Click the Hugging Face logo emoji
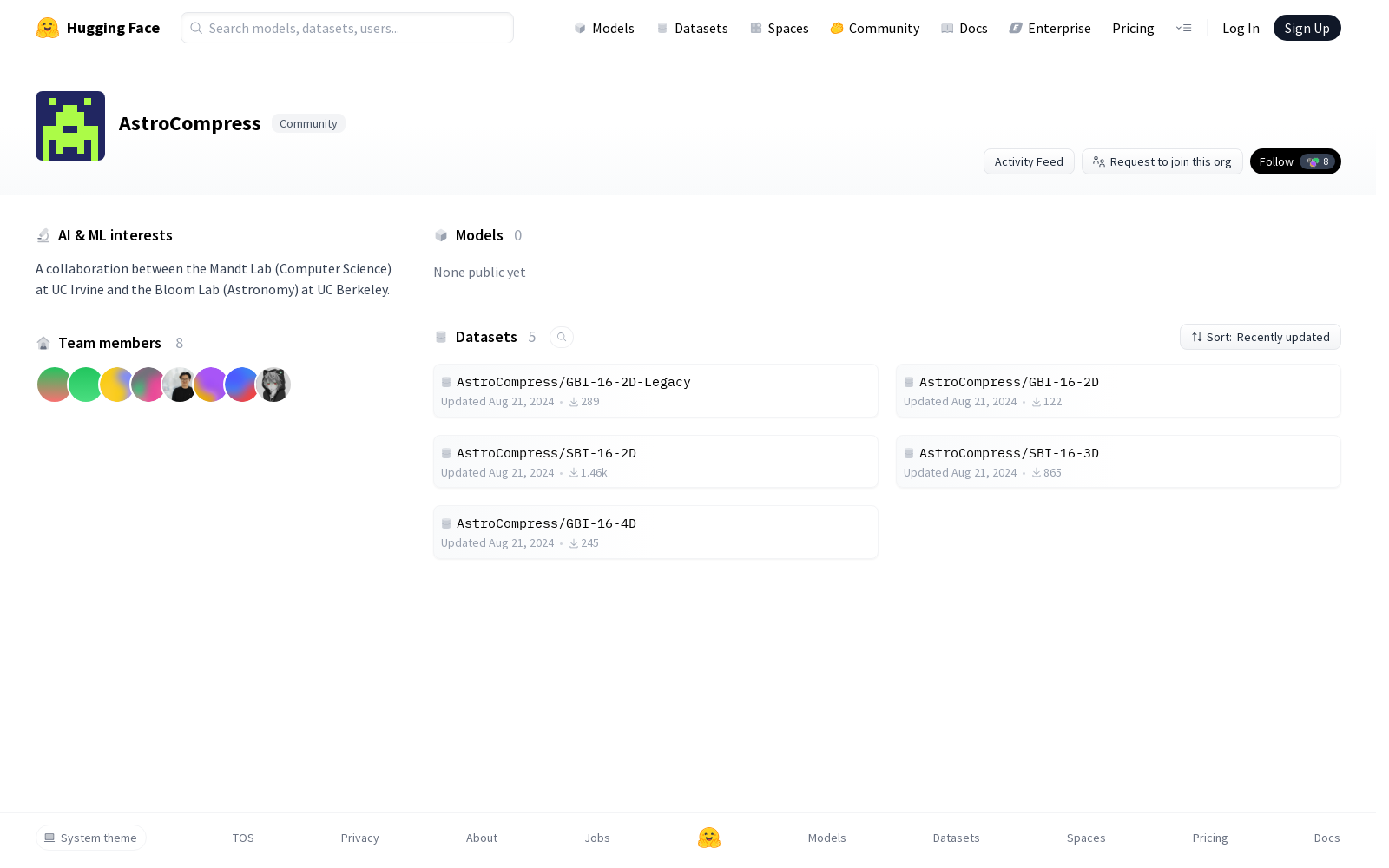1389x868 pixels. point(48,28)
